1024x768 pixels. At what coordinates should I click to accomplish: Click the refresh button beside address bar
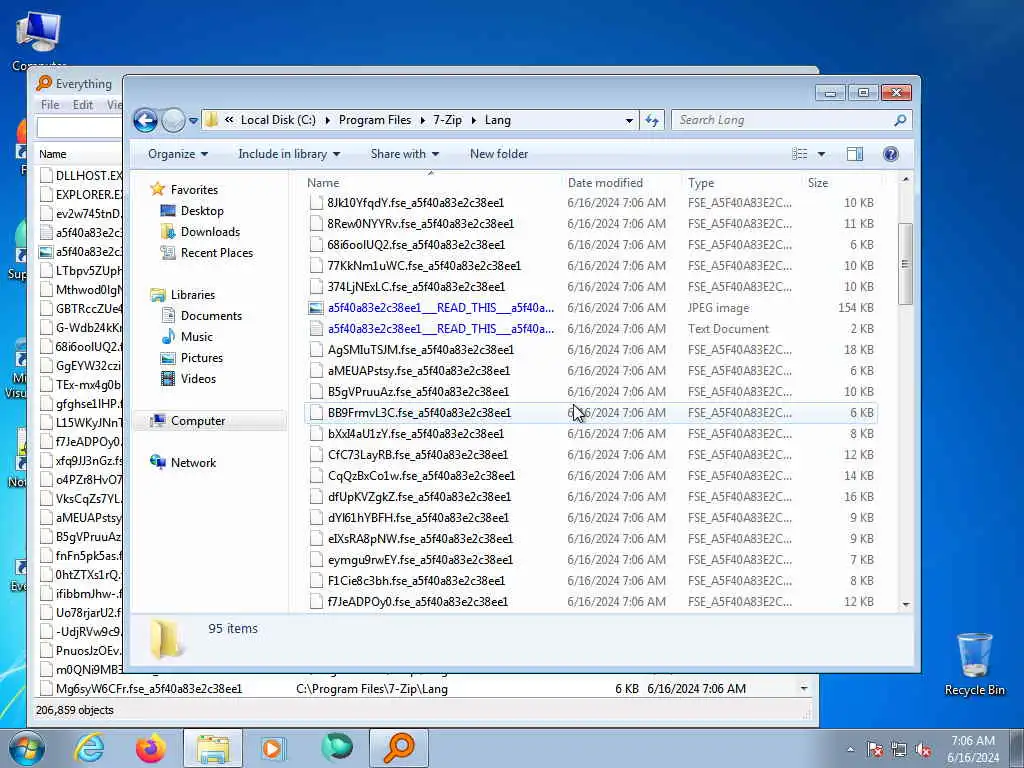652,120
